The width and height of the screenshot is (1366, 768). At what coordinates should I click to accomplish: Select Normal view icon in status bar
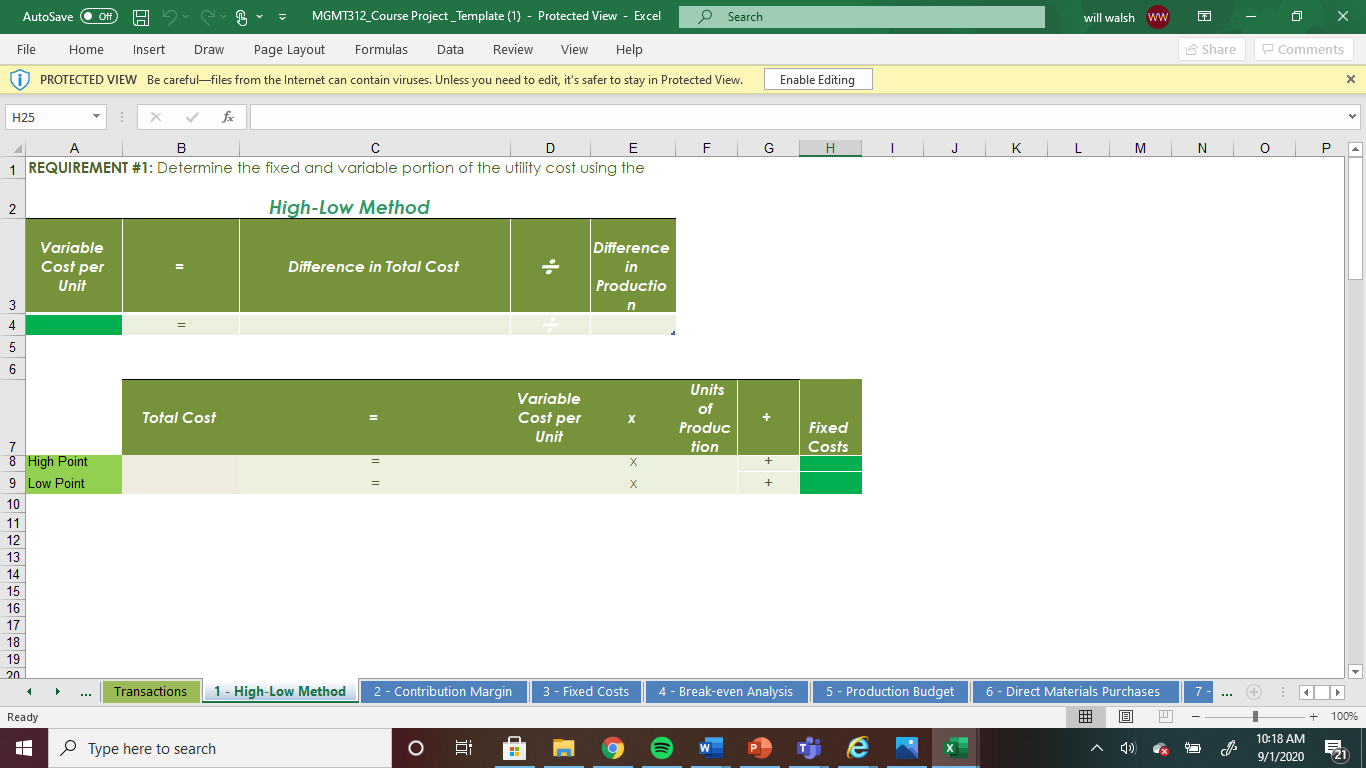pyautogui.click(x=1086, y=717)
